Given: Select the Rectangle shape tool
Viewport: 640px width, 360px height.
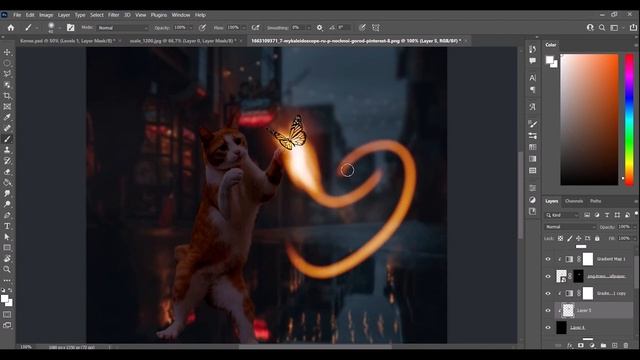Looking at the screenshot, I should click(7, 248).
